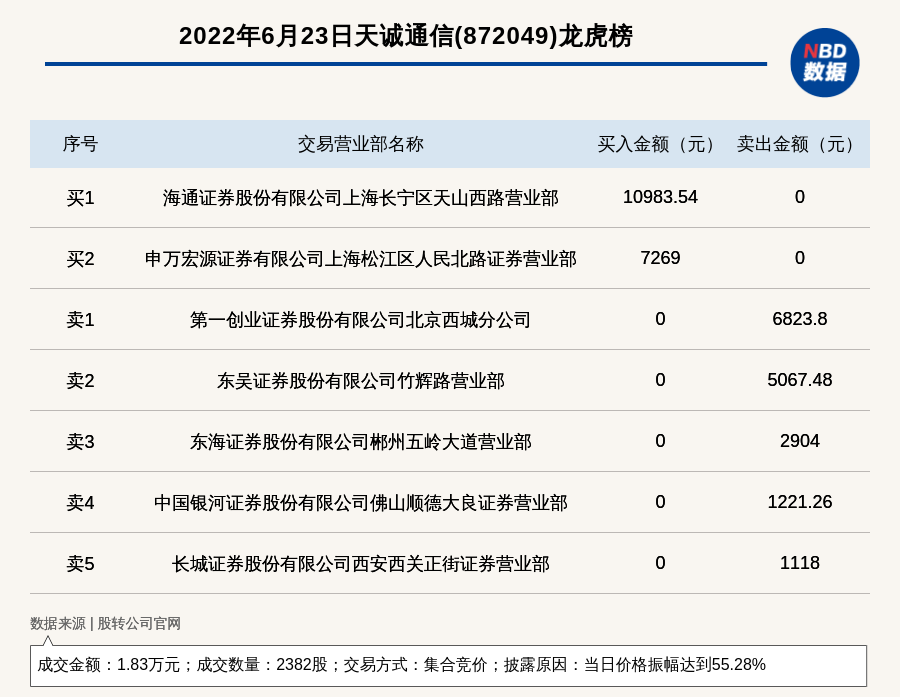Click the 数据来源 | 股转公司官网 source note
900x697 pixels.
point(105,624)
